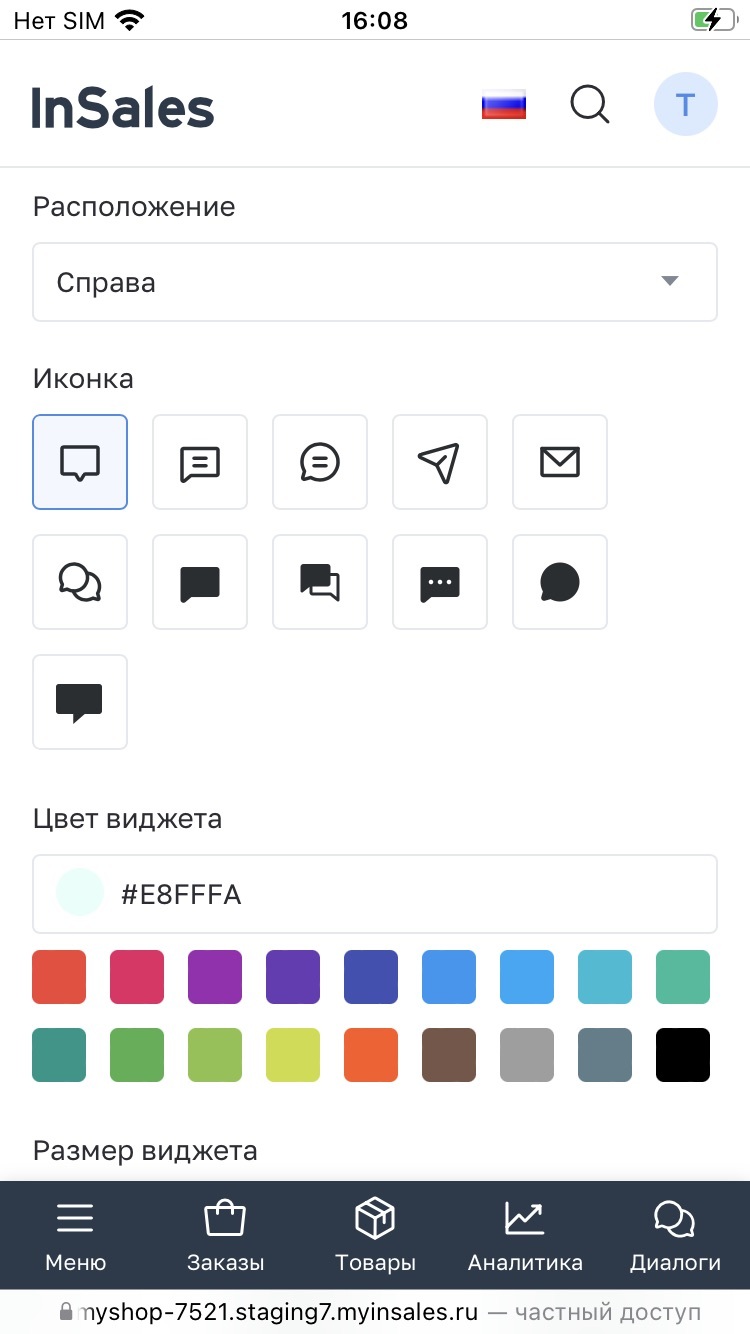Select the paper plane widget icon
This screenshot has height=1334, width=750.
[x=440, y=462]
